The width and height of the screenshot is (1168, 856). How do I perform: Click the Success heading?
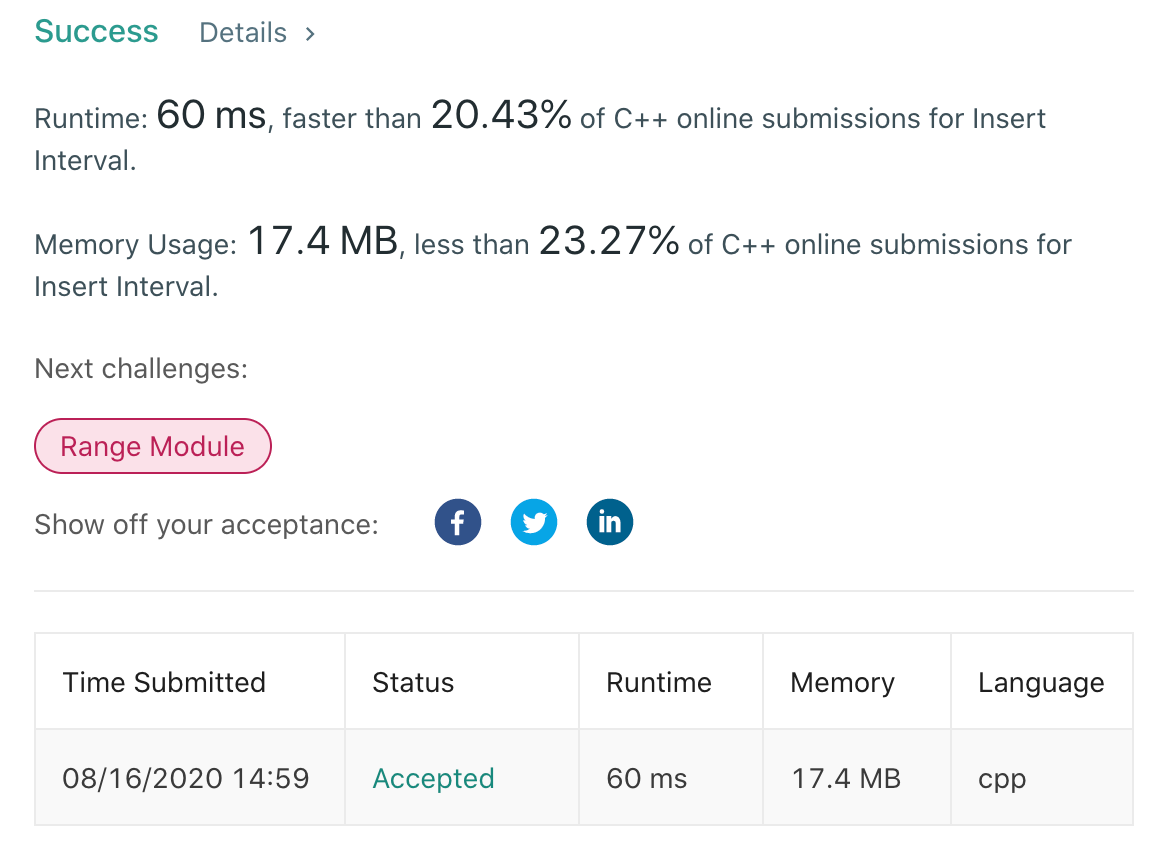click(96, 31)
